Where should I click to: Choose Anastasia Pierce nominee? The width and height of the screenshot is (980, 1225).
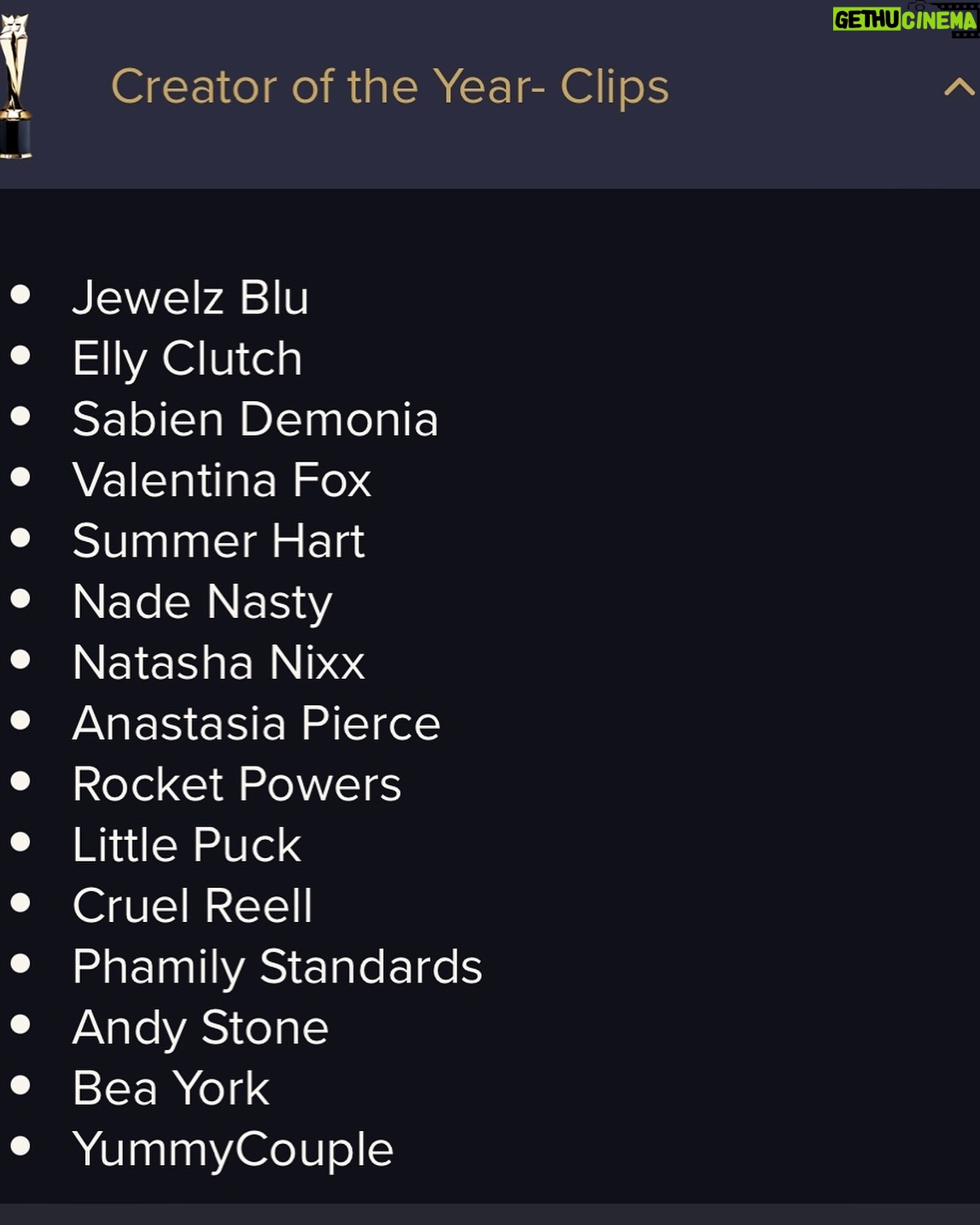click(x=256, y=723)
